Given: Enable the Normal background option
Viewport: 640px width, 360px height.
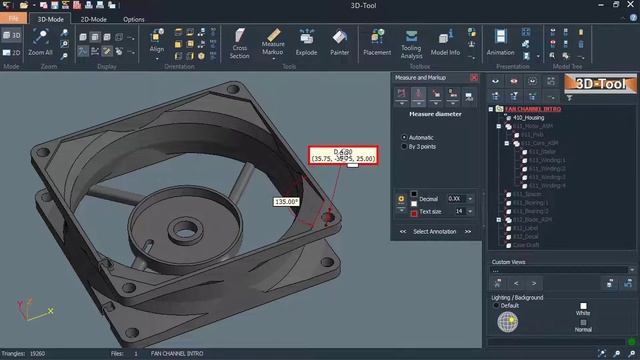Looking at the screenshot, I should point(583,322).
